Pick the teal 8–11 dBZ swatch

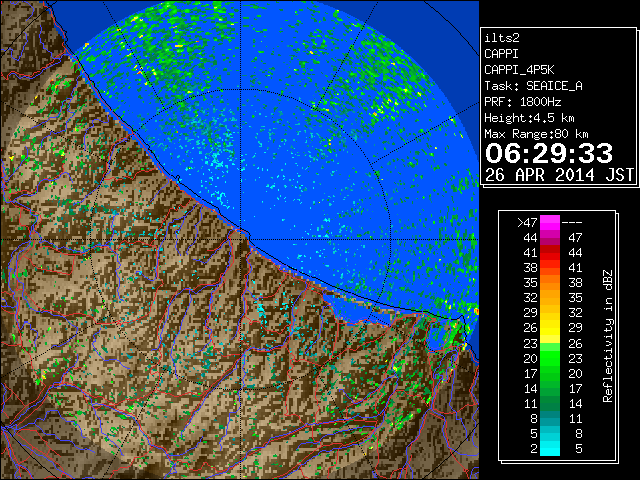550,419
